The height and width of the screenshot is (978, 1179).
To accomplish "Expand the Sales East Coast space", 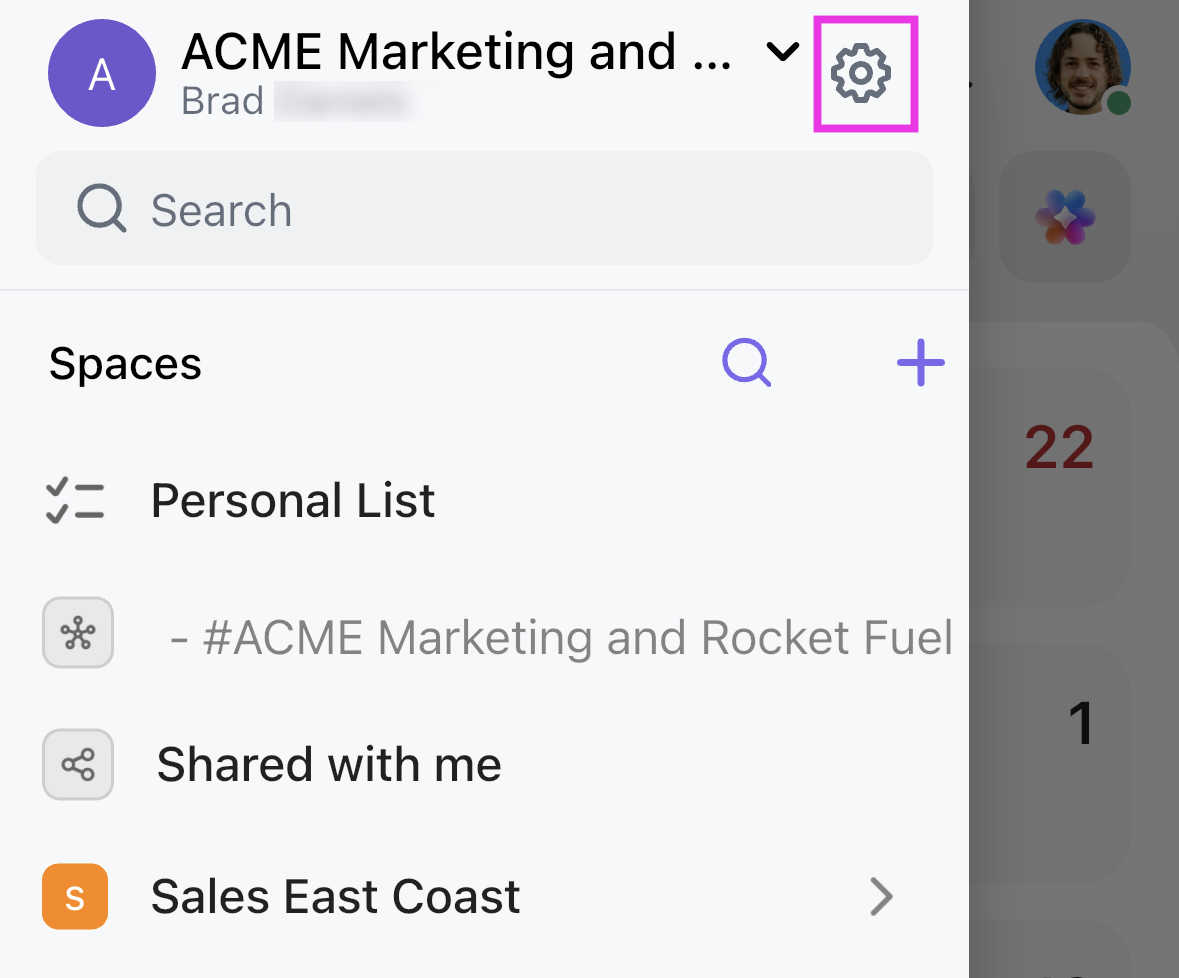I will tap(881, 896).
